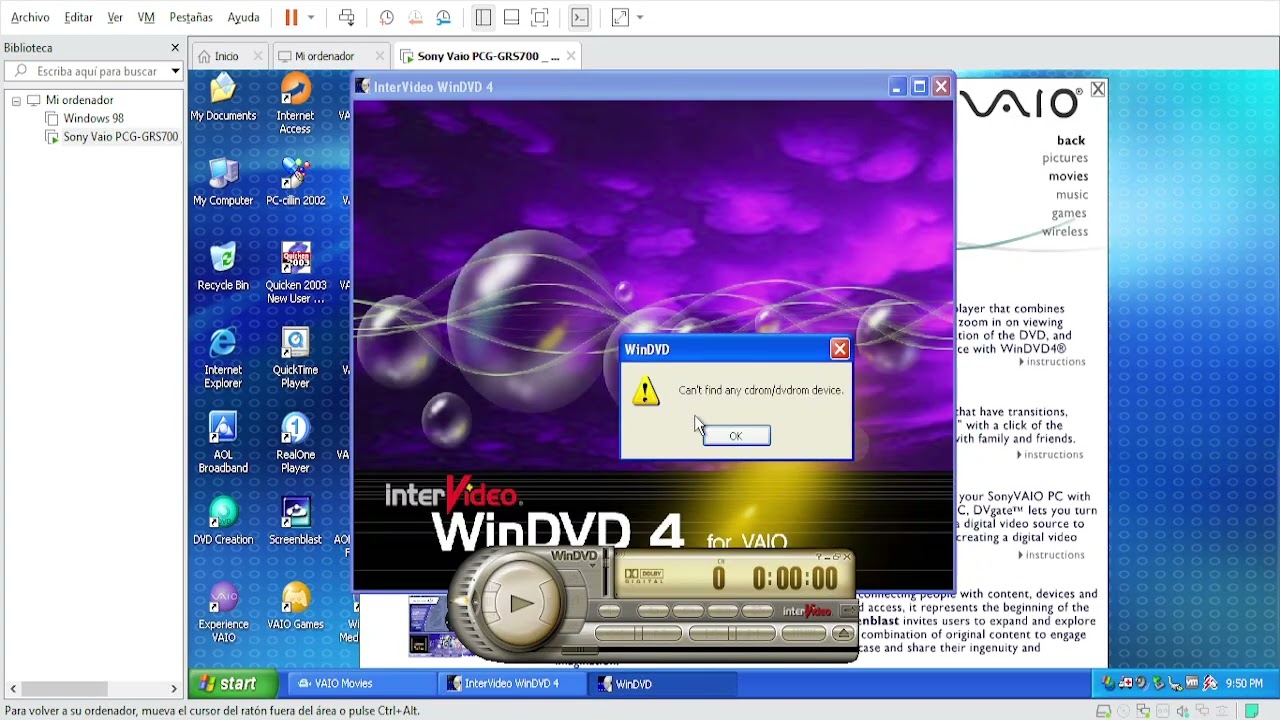Open the pictures link in VAIO panel

pos(1065,158)
